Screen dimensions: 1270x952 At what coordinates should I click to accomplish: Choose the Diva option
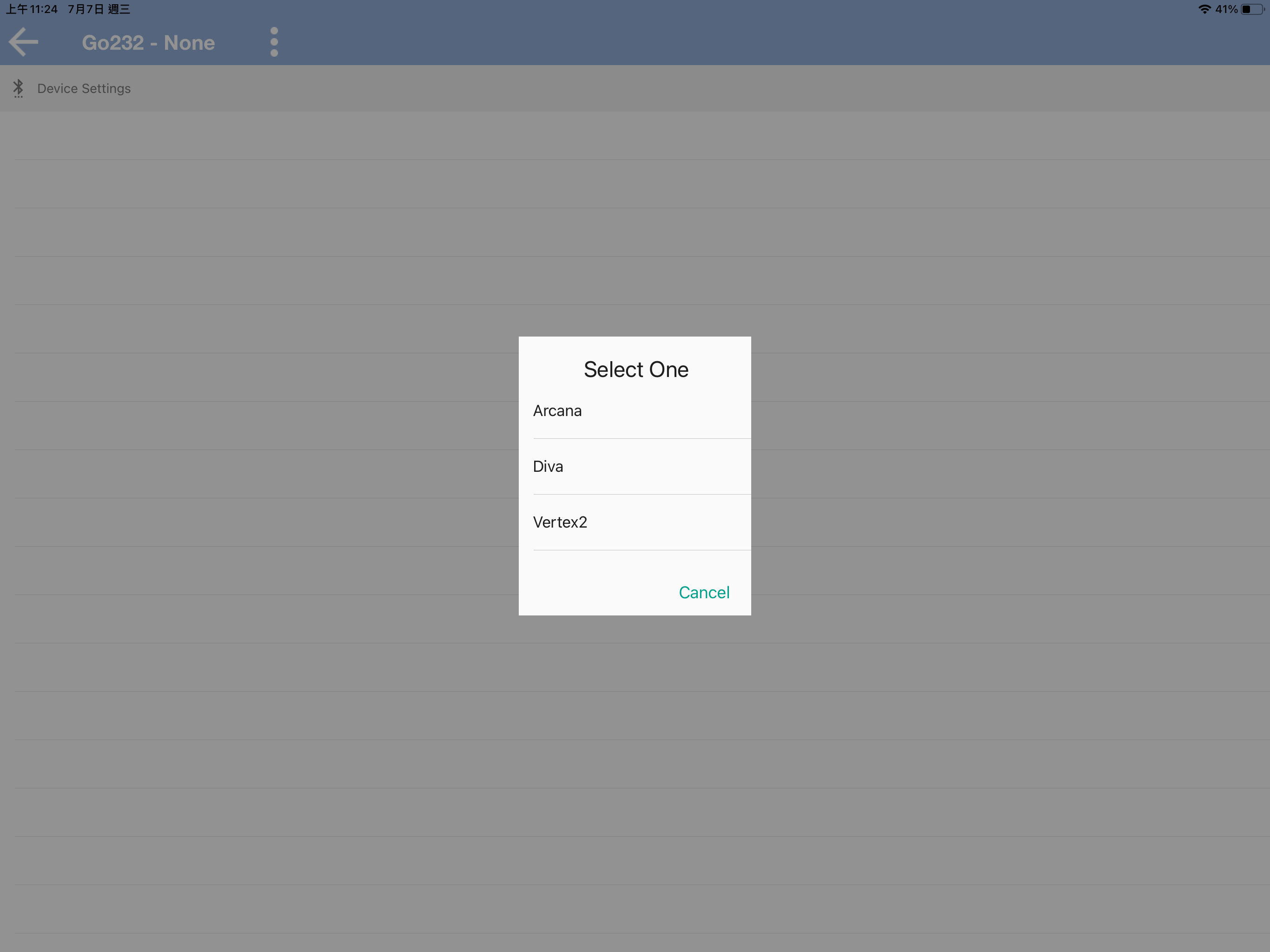[x=548, y=467]
